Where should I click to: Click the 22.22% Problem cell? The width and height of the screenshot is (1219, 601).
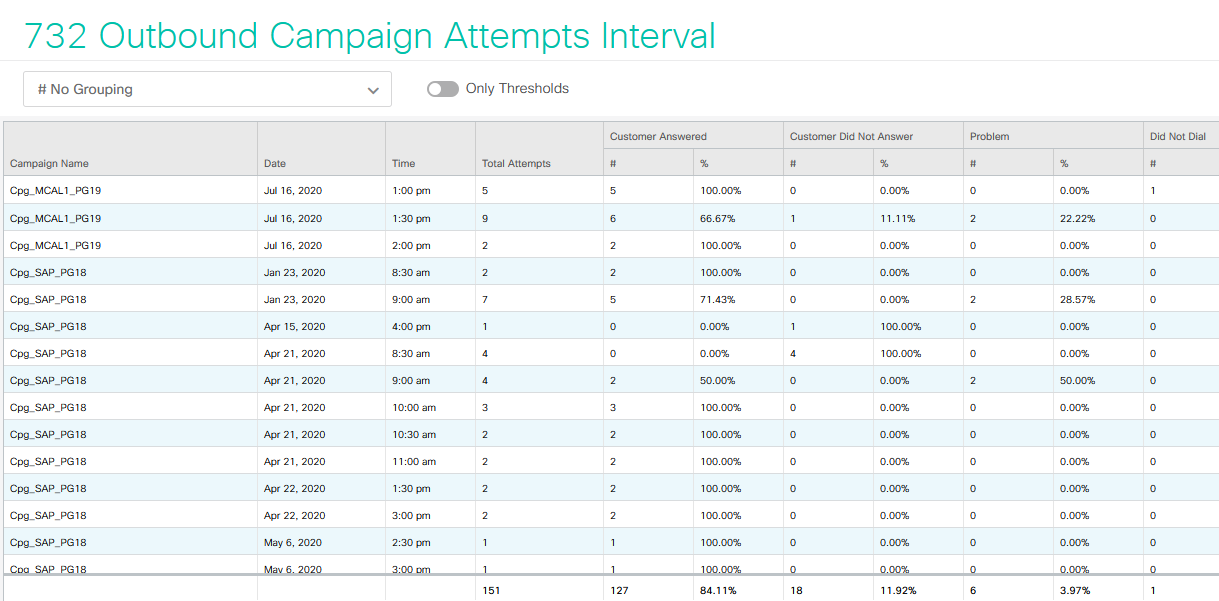tap(1077, 218)
